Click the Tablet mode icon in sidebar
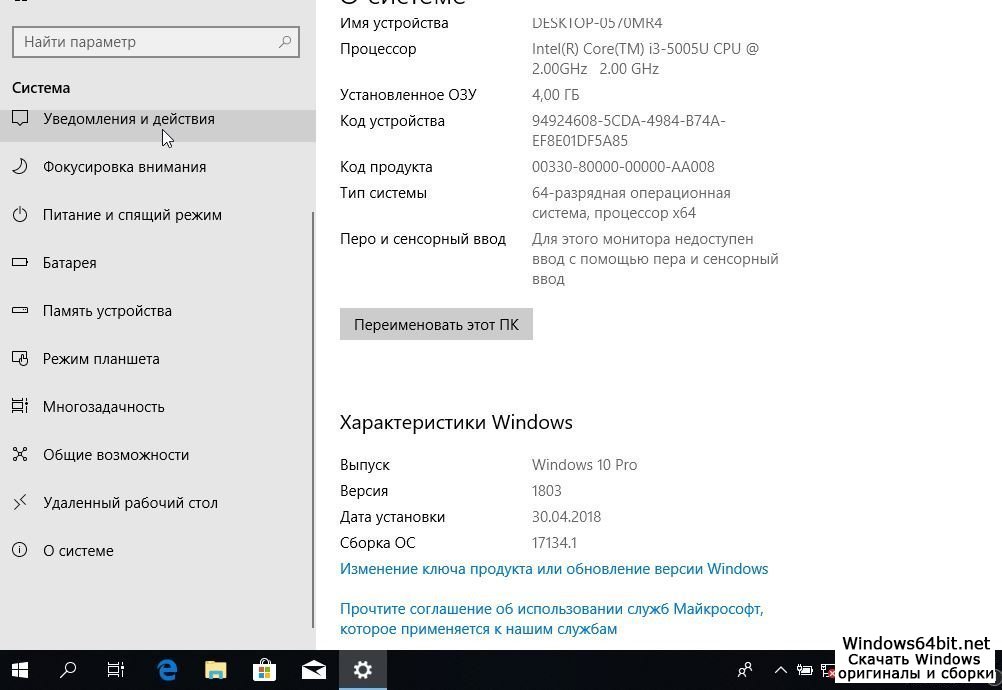Image resolution: width=1002 pixels, height=690 pixels. (x=19, y=359)
